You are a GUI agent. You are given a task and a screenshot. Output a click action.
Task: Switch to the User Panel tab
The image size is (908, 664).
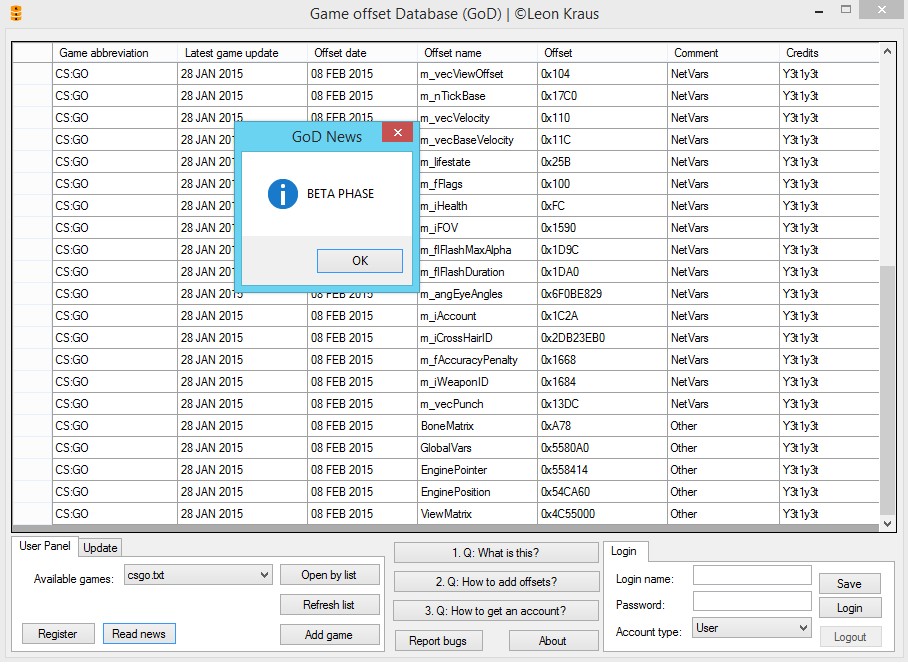[45, 546]
